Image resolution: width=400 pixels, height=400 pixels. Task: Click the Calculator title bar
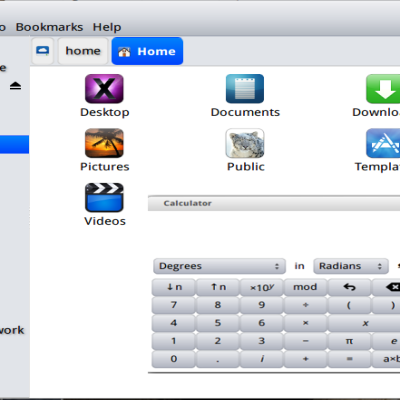(274, 203)
